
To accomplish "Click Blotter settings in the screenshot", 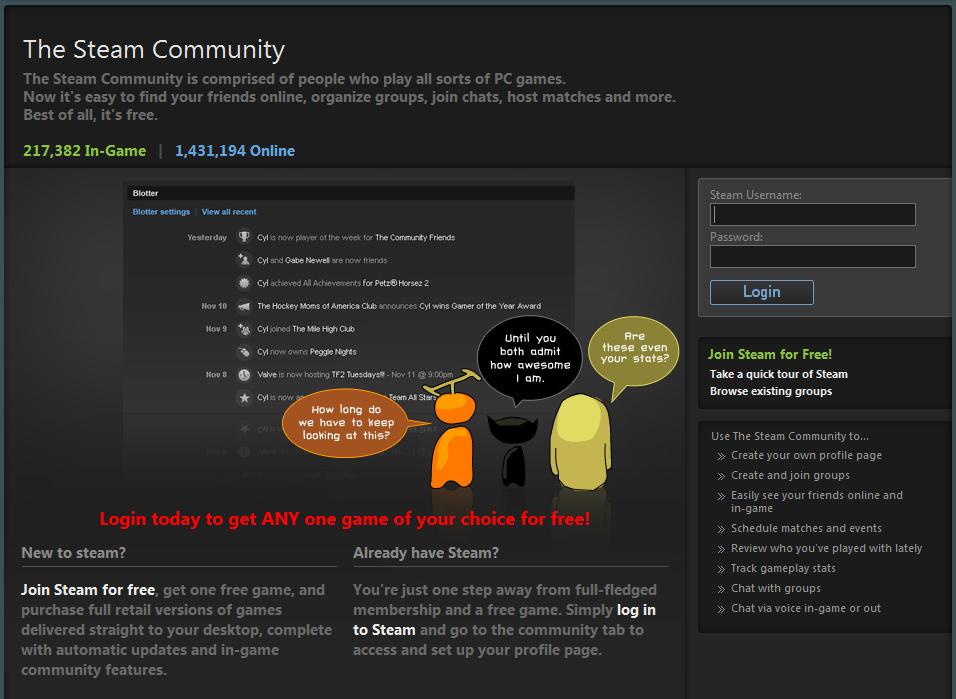I will click(161, 212).
